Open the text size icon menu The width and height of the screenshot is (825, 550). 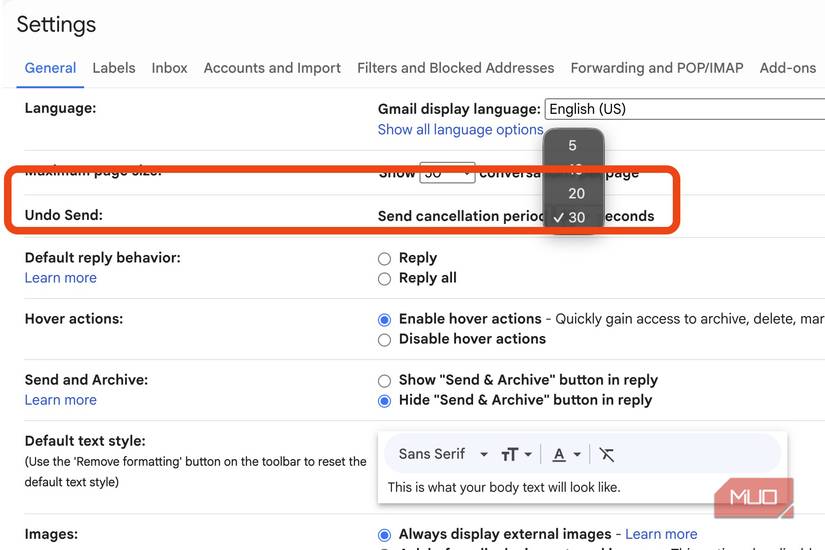pos(516,454)
